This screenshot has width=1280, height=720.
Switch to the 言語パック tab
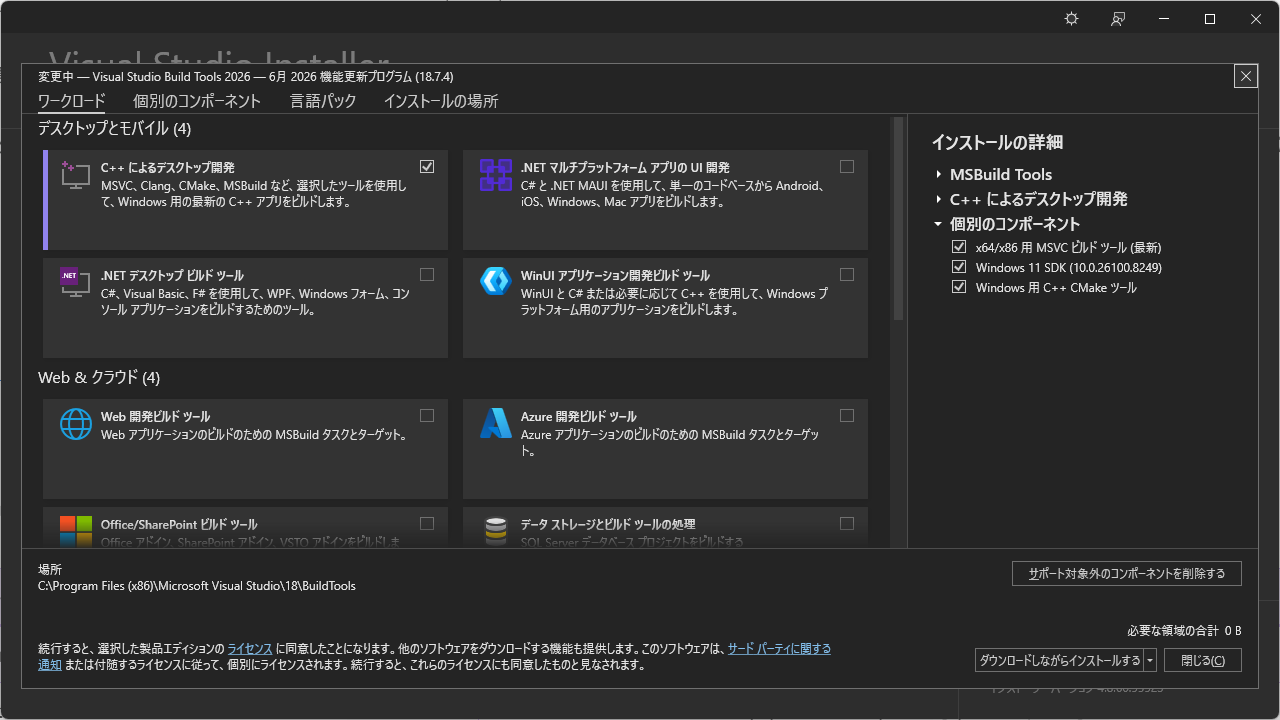[x=323, y=101]
